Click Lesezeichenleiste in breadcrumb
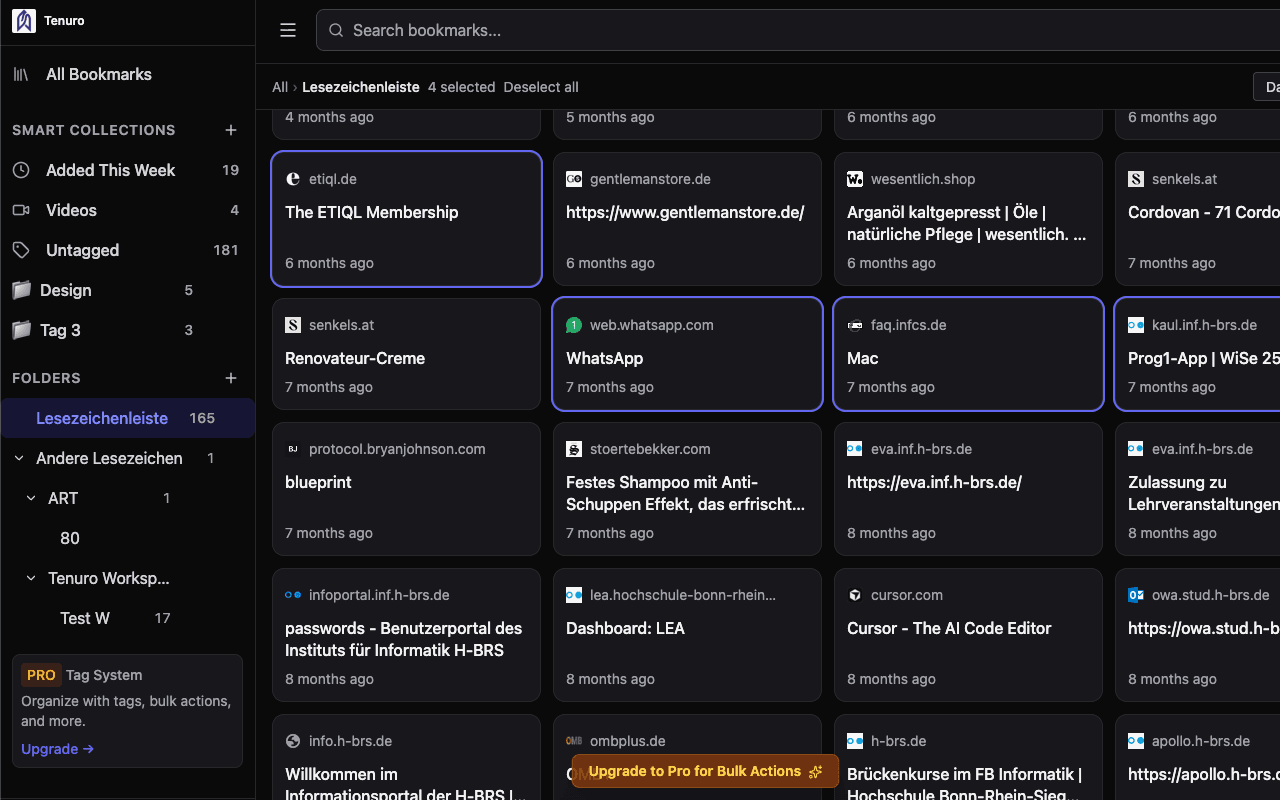This screenshot has height=800, width=1280. tap(361, 87)
